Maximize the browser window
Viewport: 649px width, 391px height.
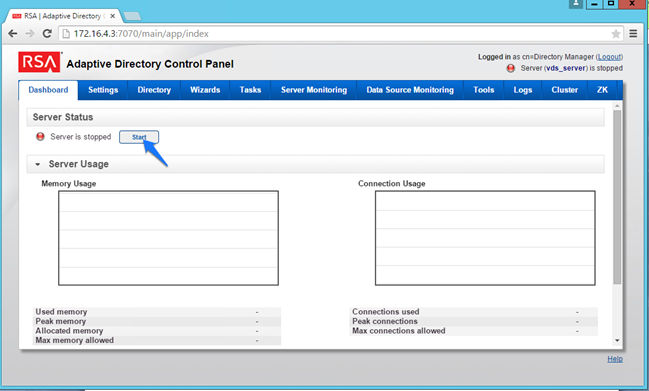611,4
